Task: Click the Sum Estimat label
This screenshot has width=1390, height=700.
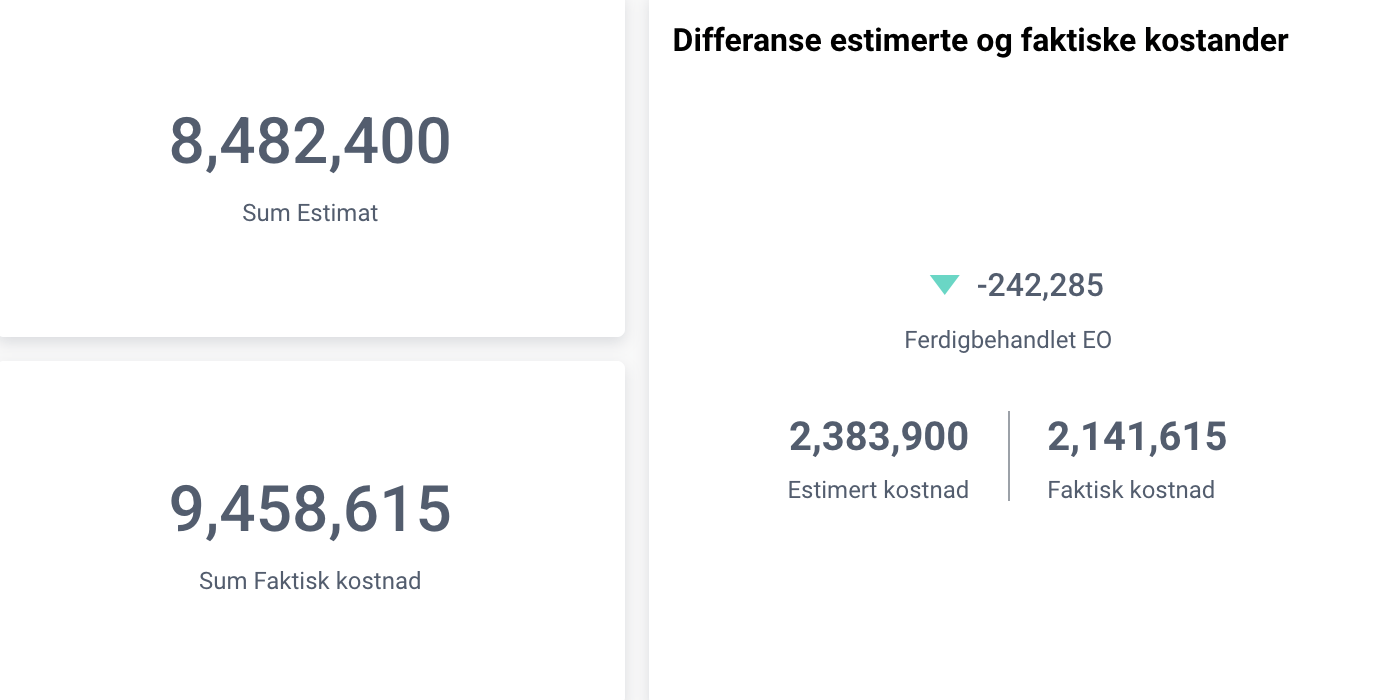Action: pyautogui.click(x=310, y=213)
